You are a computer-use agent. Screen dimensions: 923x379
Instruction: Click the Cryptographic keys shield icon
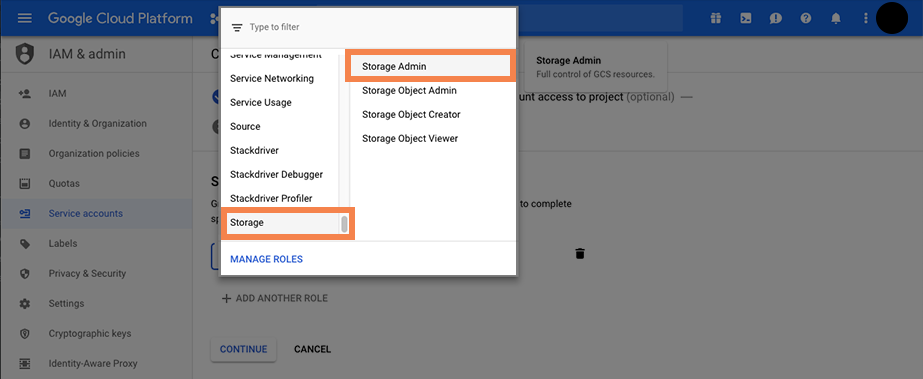[x=24, y=334]
